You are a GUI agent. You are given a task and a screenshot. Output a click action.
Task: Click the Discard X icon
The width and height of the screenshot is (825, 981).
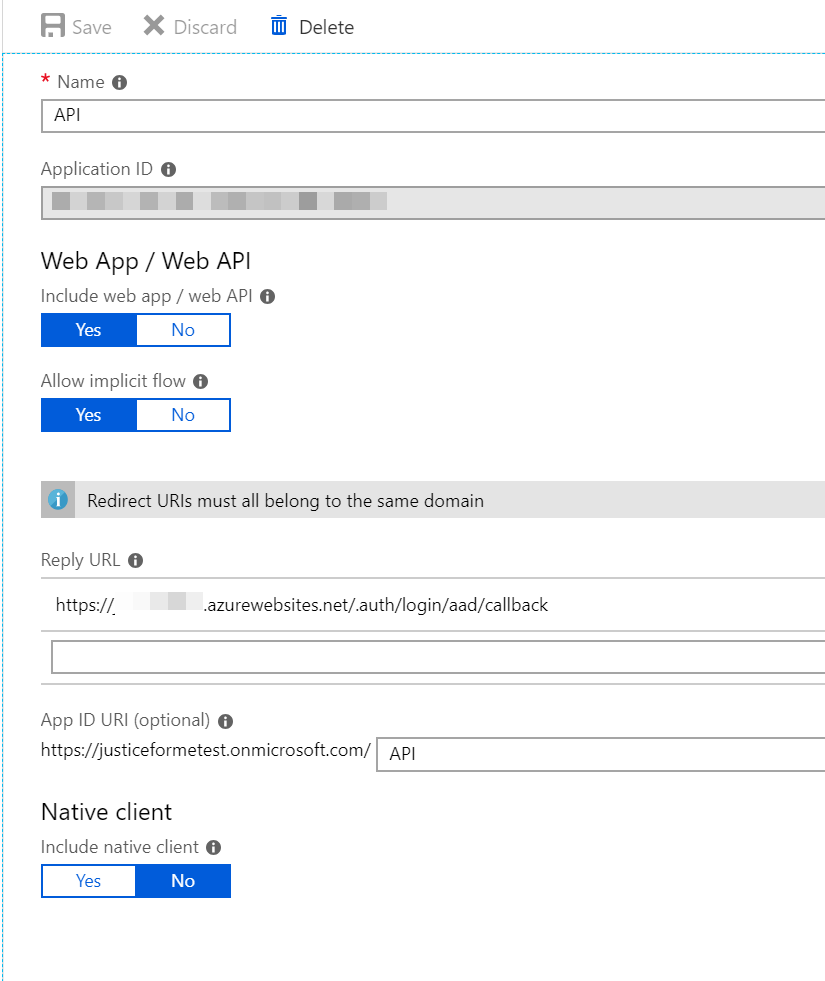154,26
